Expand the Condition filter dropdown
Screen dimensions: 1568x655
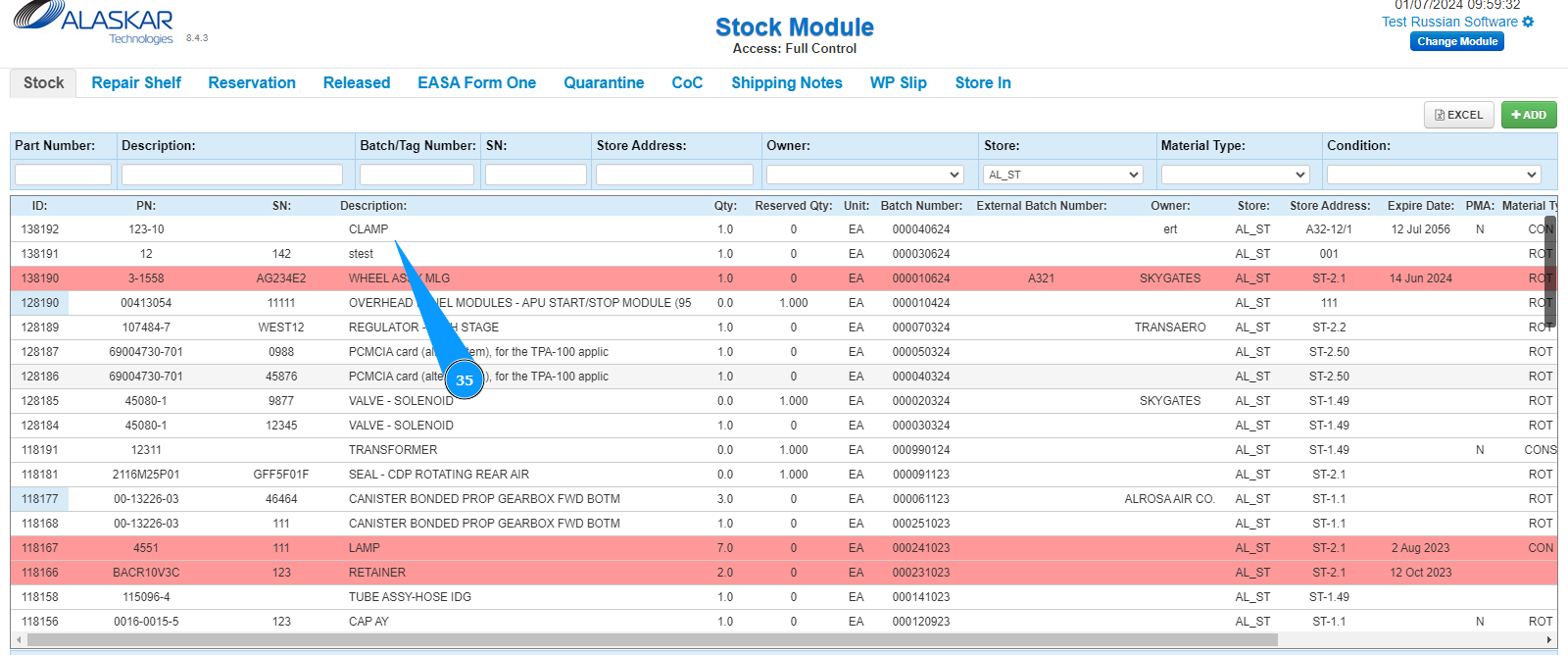coord(1434,175)
